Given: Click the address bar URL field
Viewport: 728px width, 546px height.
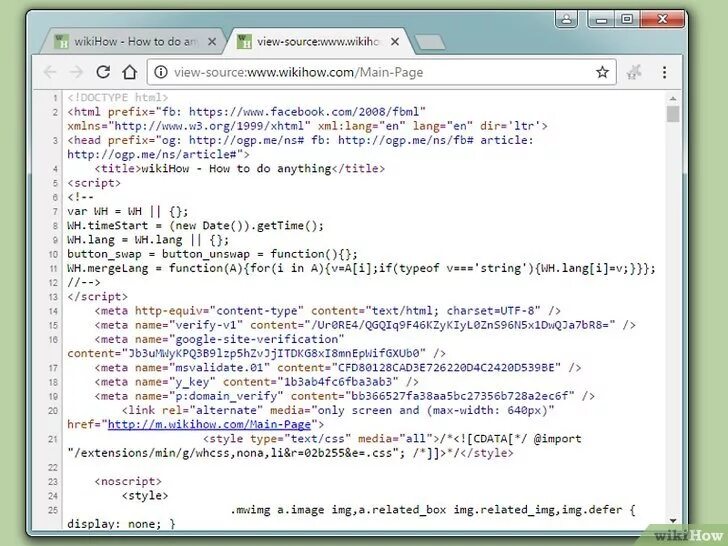Looking at the screenshot, I should (382, 72).
